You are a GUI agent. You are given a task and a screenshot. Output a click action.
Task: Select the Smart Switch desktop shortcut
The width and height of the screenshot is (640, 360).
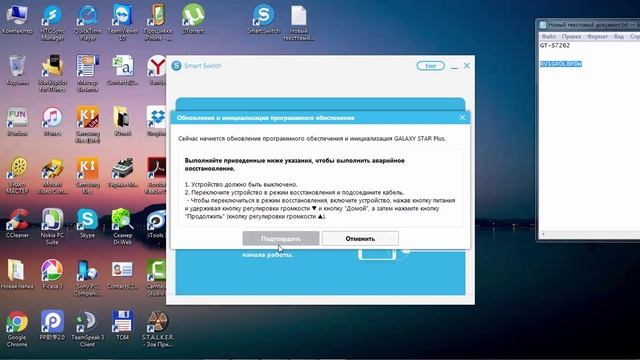(x=263, y=20)
